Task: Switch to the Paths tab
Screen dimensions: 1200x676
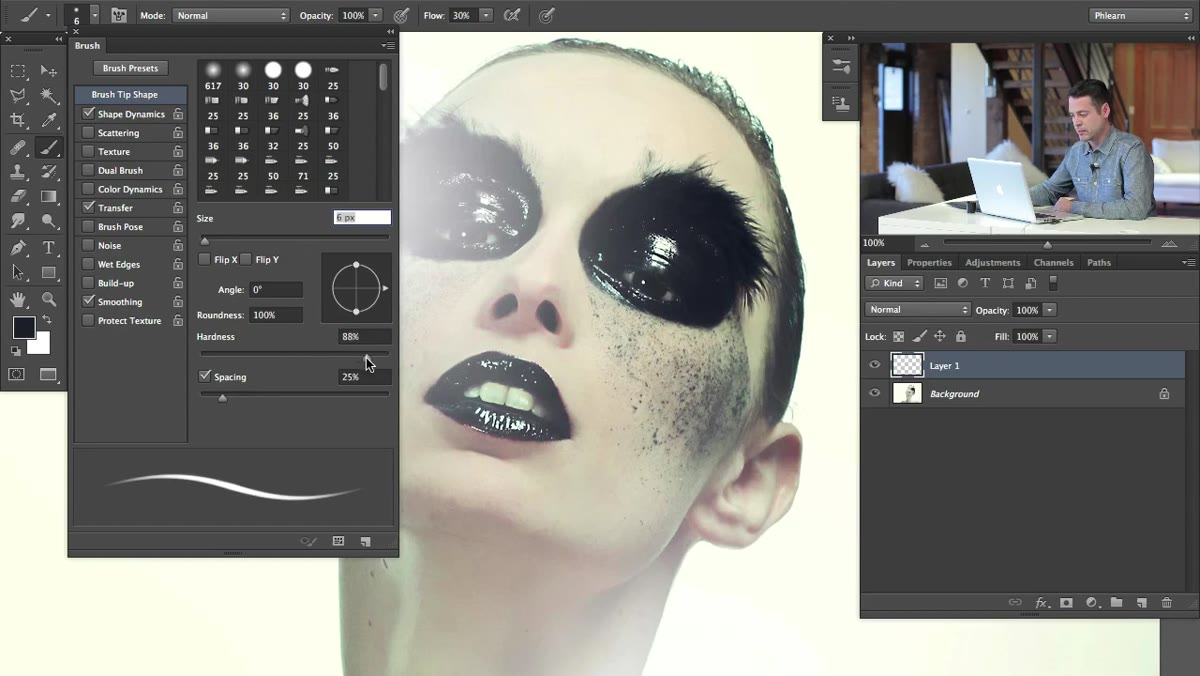Action: (x=1099, y=262)
